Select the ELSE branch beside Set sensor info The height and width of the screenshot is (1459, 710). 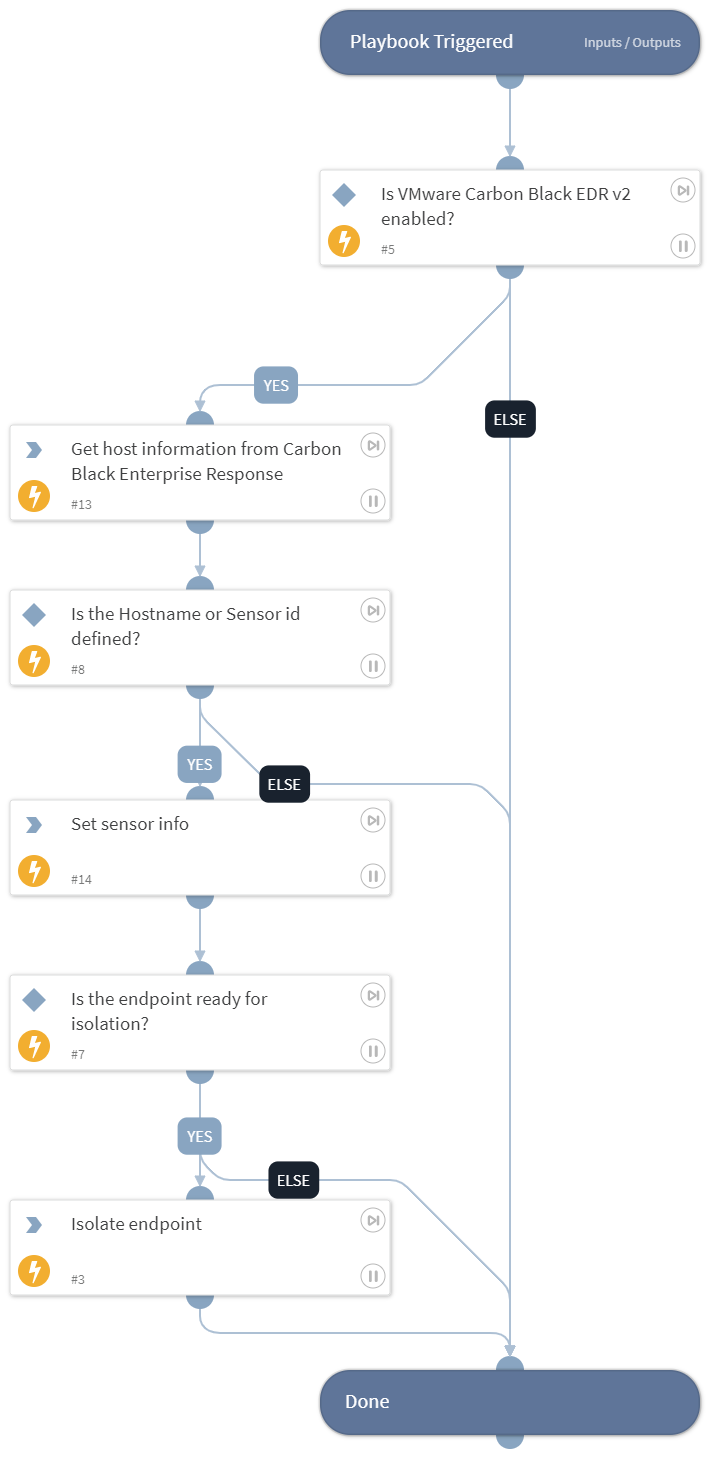click(x=284, y=784)
